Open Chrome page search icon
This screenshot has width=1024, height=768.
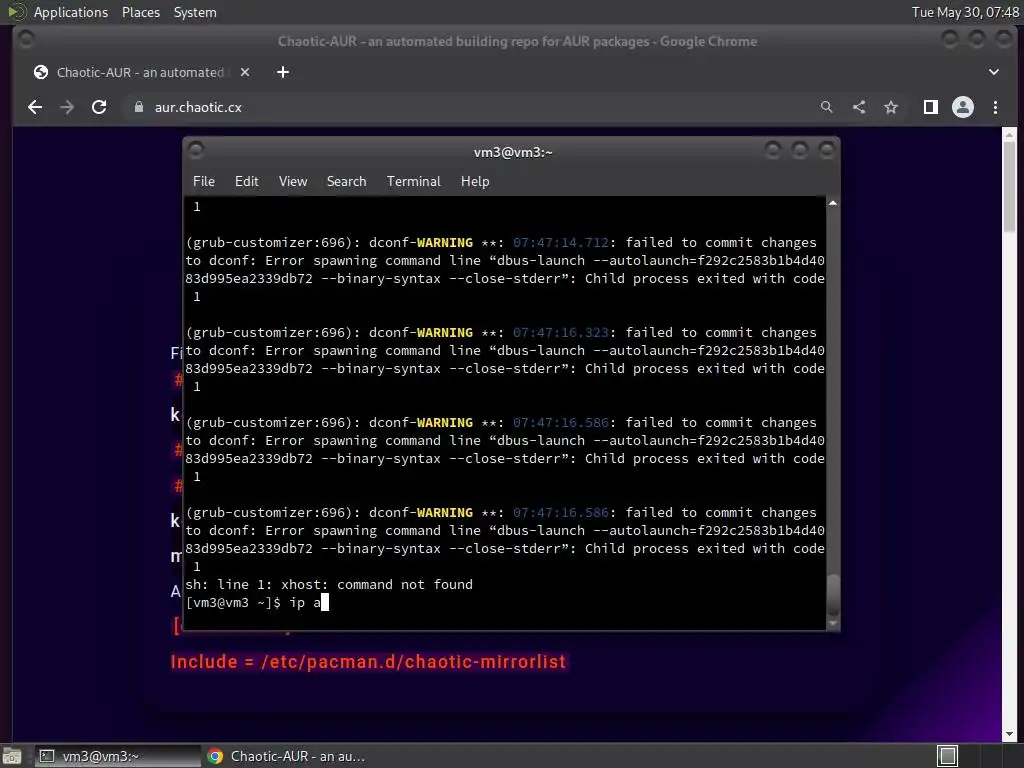[826, 107]
